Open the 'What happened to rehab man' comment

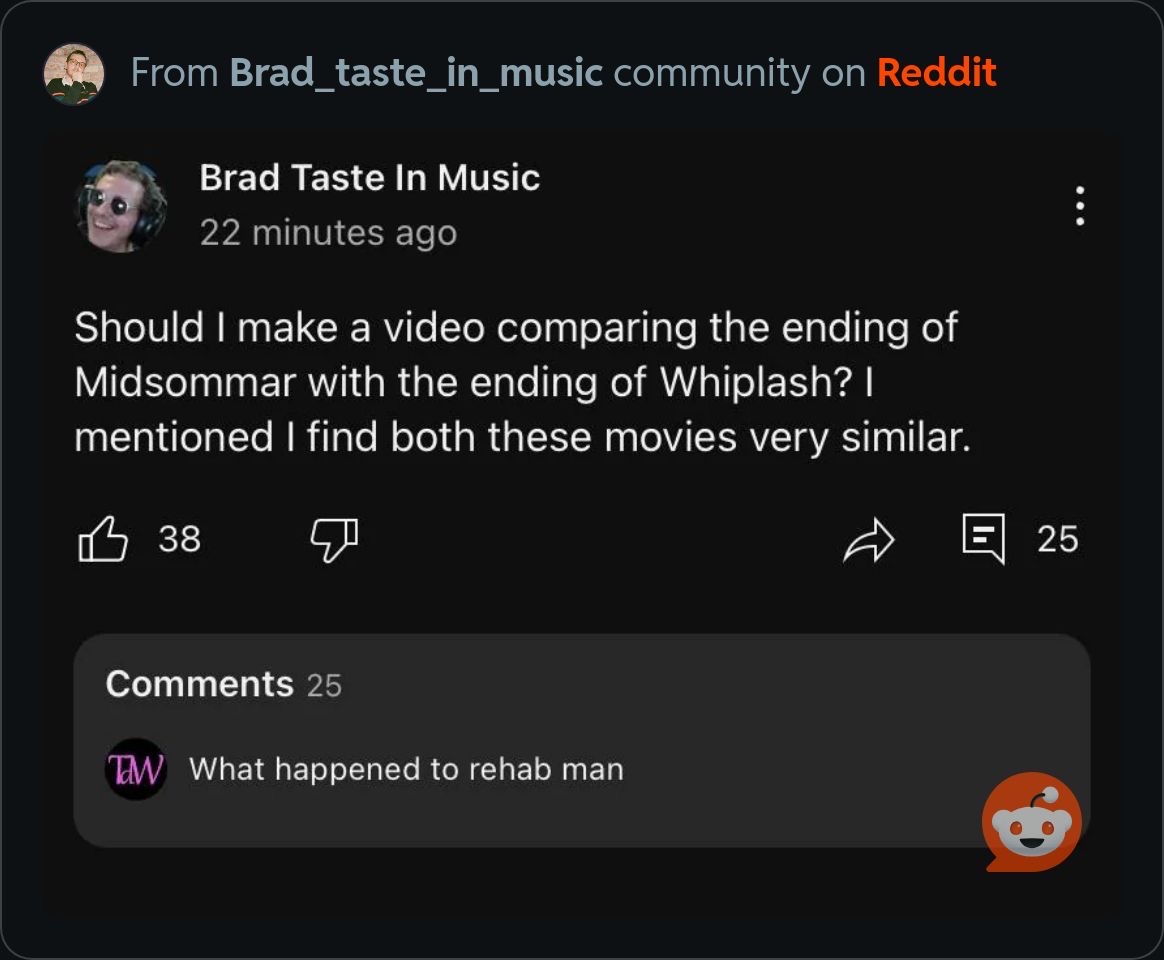tap(406, 769)
